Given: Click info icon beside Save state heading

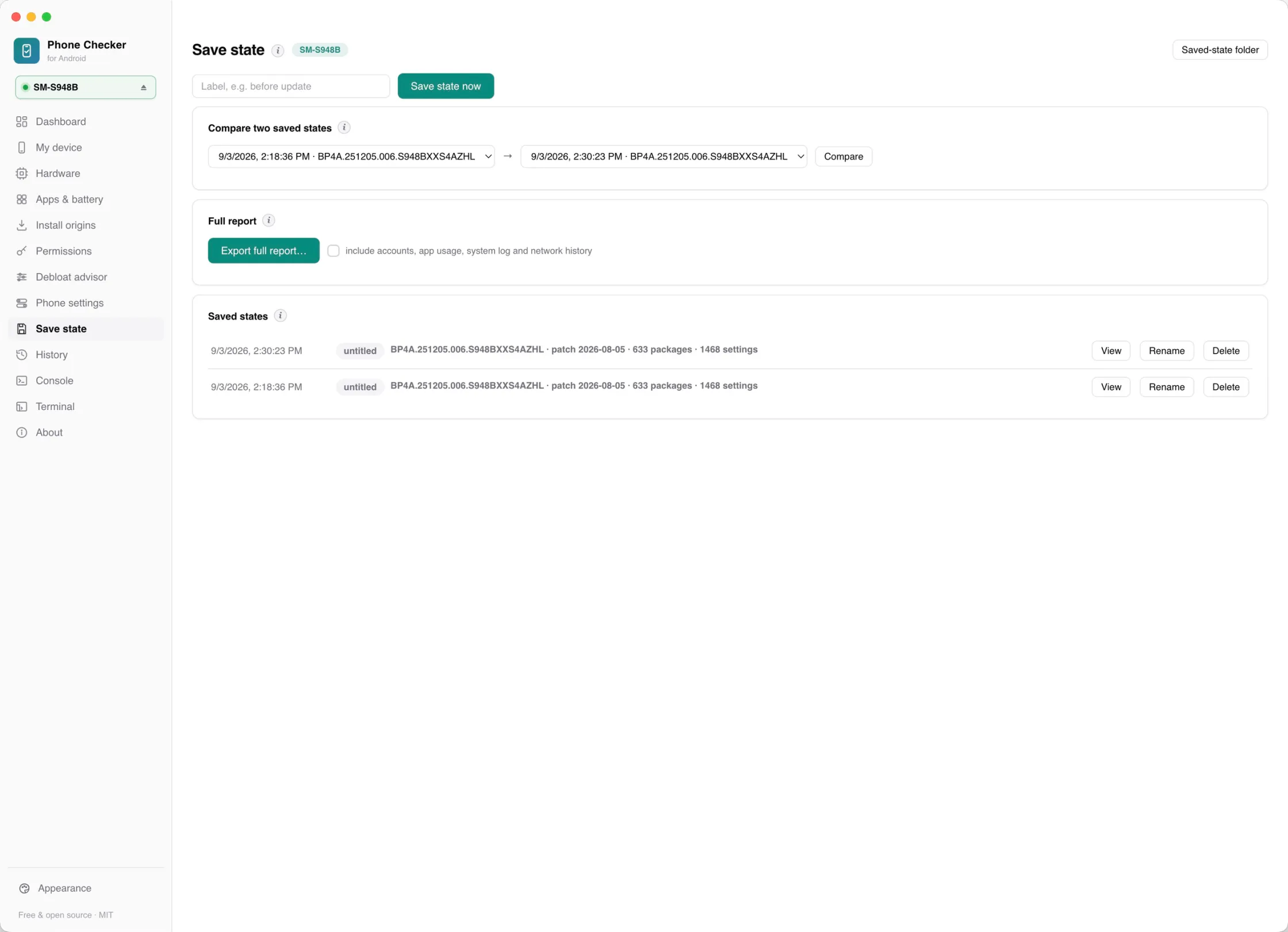Looking at the screenshot, I should pyautogui.click(x=278, y=51).
